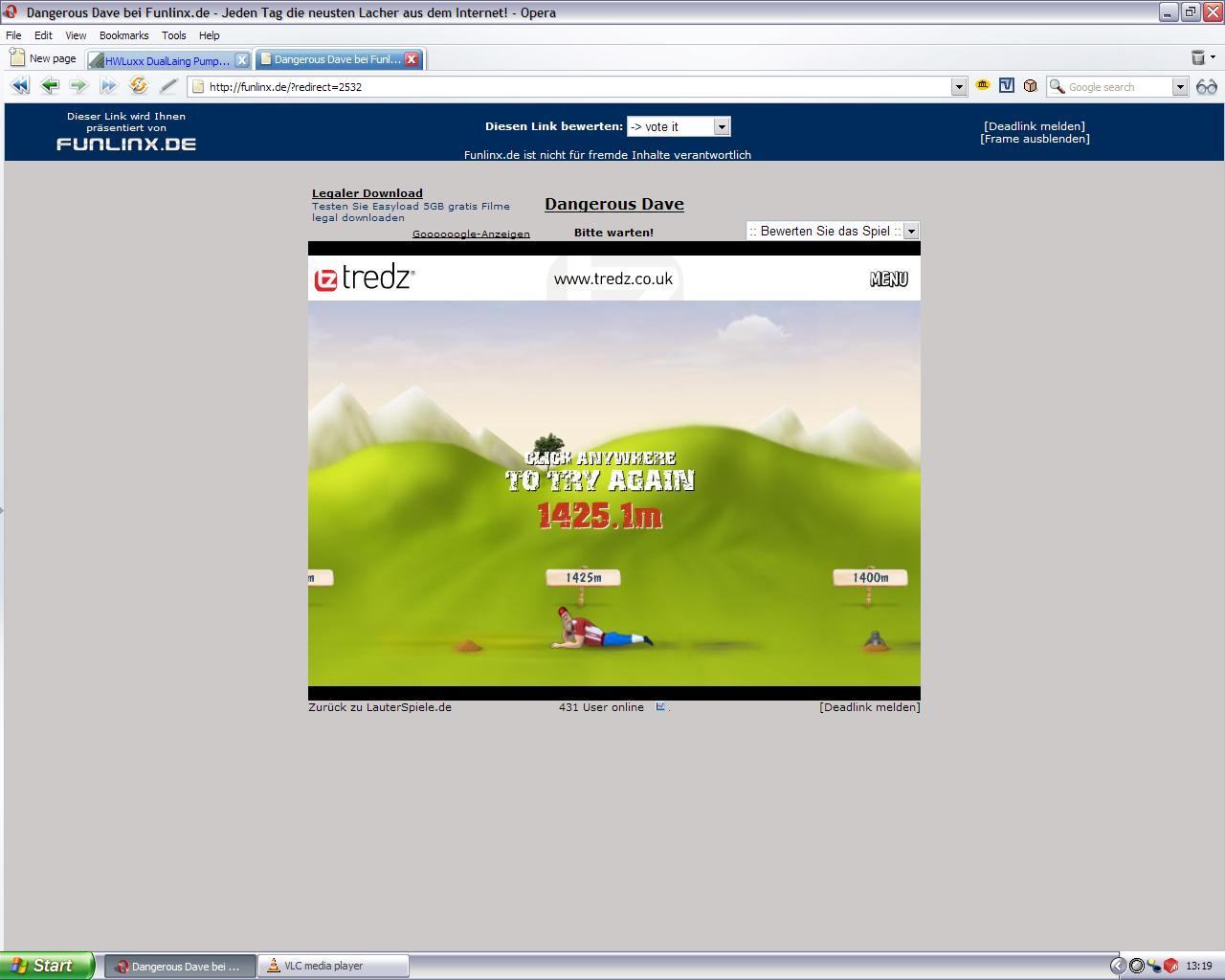Go forward with the green arrow
1225x980 pixels.
tap(78, 86)
